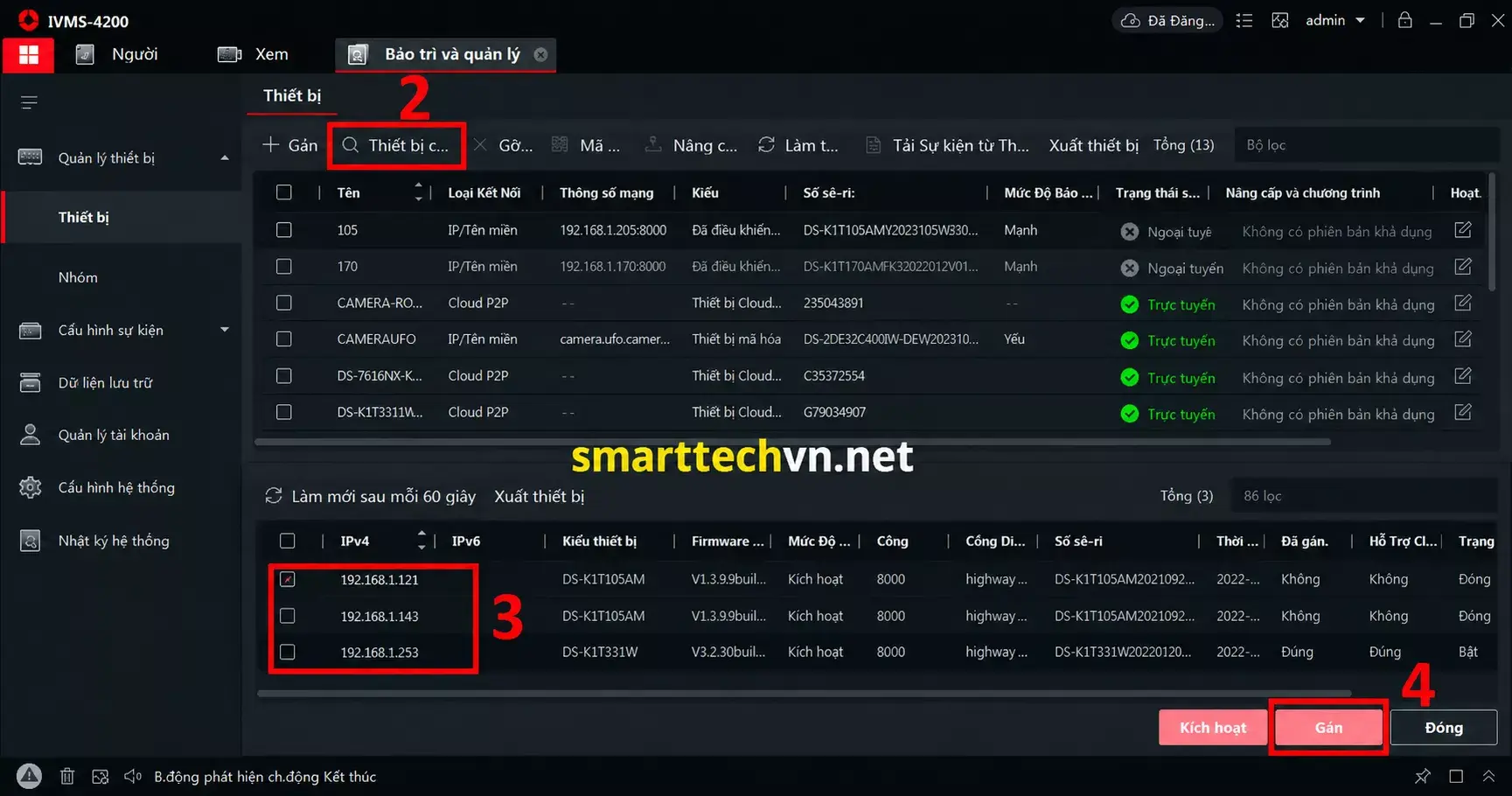The height and width of the screenshot is (796, 1512).
Task: Check the box for 192.168.1.253
Action: pos(288,652)
